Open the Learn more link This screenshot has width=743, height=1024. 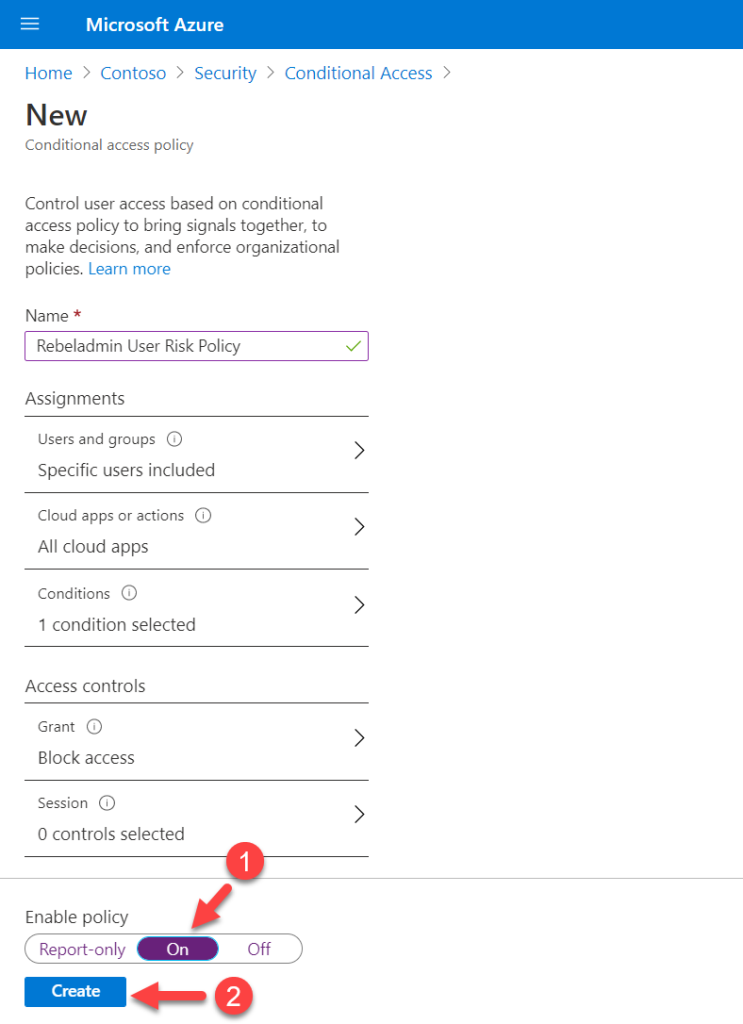pyautogui.click(x=129, y=268)
